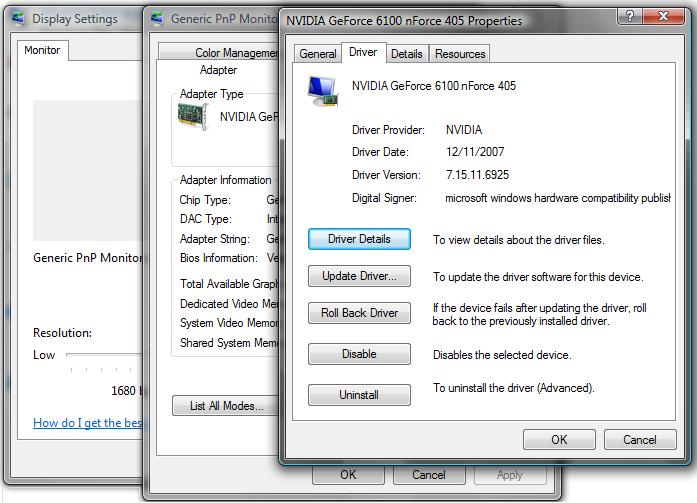Close the NVIDIA Properties dialog
The width and height of the screenshot is (697, 503).
pos(663,16)
